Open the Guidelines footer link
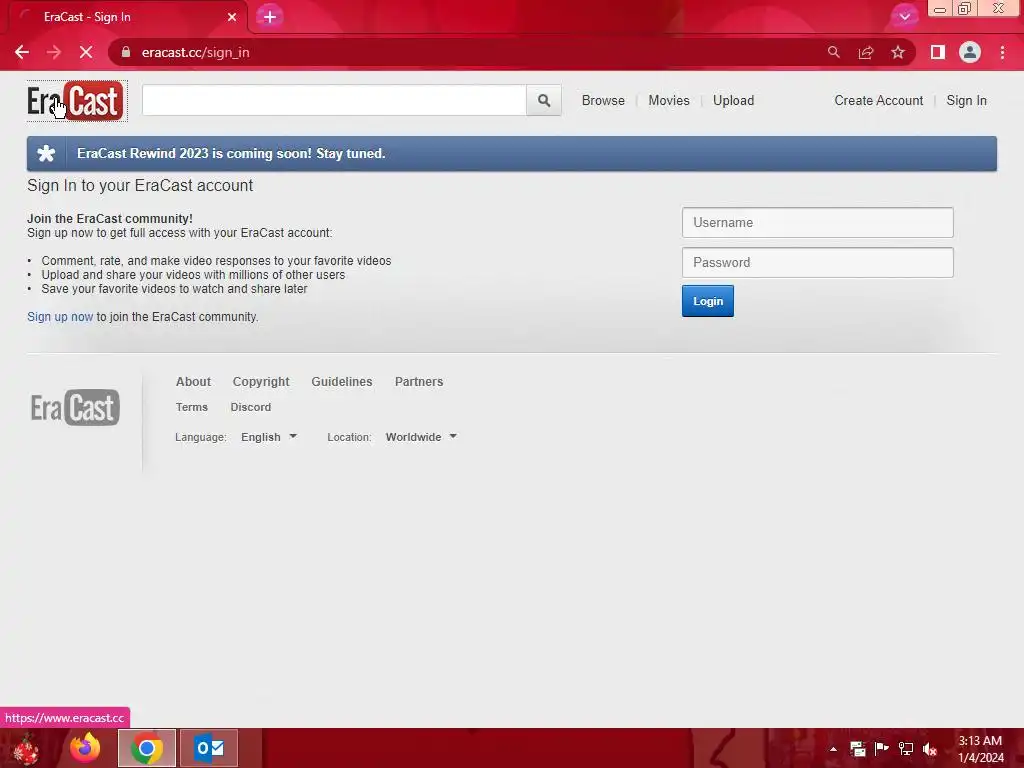The image size is (1024, 768). pyautogui.click(x=342, y=381)
